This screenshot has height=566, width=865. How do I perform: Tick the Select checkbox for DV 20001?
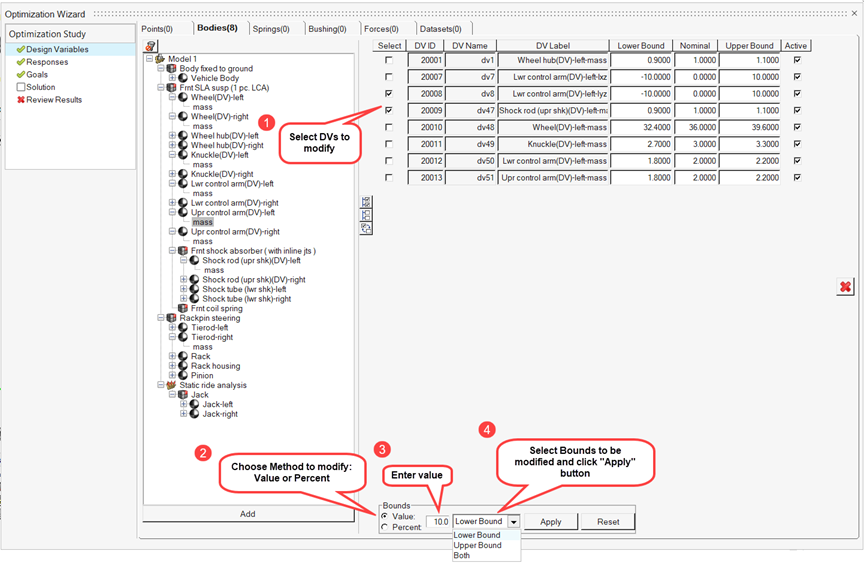389,60
